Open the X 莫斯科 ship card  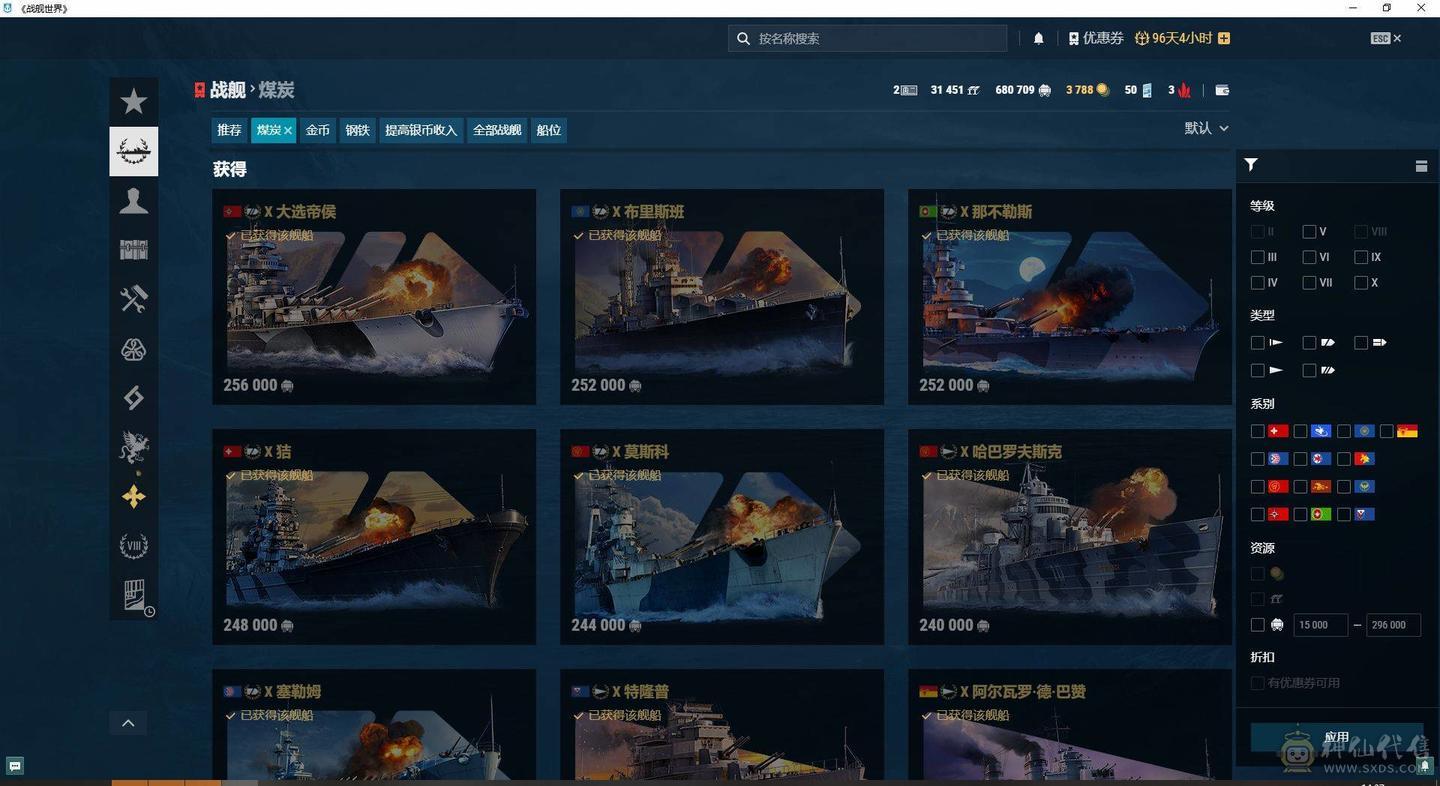(x=722, y=537)
